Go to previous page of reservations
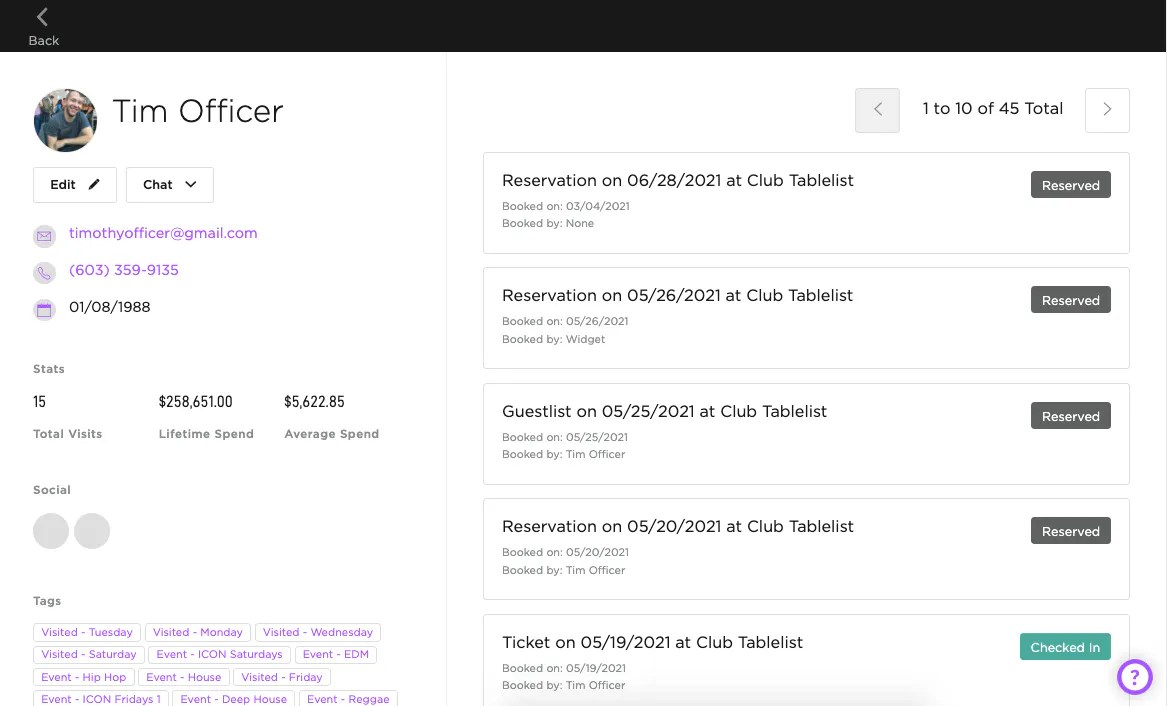Image resolution: width=1167 pixels, height=706 pixels. (877, 110)
